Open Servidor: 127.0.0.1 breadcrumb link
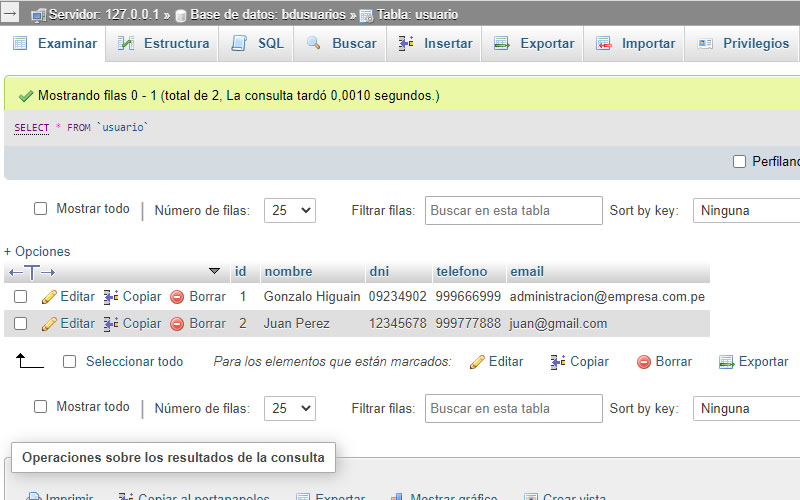 [x=104, y=14]
